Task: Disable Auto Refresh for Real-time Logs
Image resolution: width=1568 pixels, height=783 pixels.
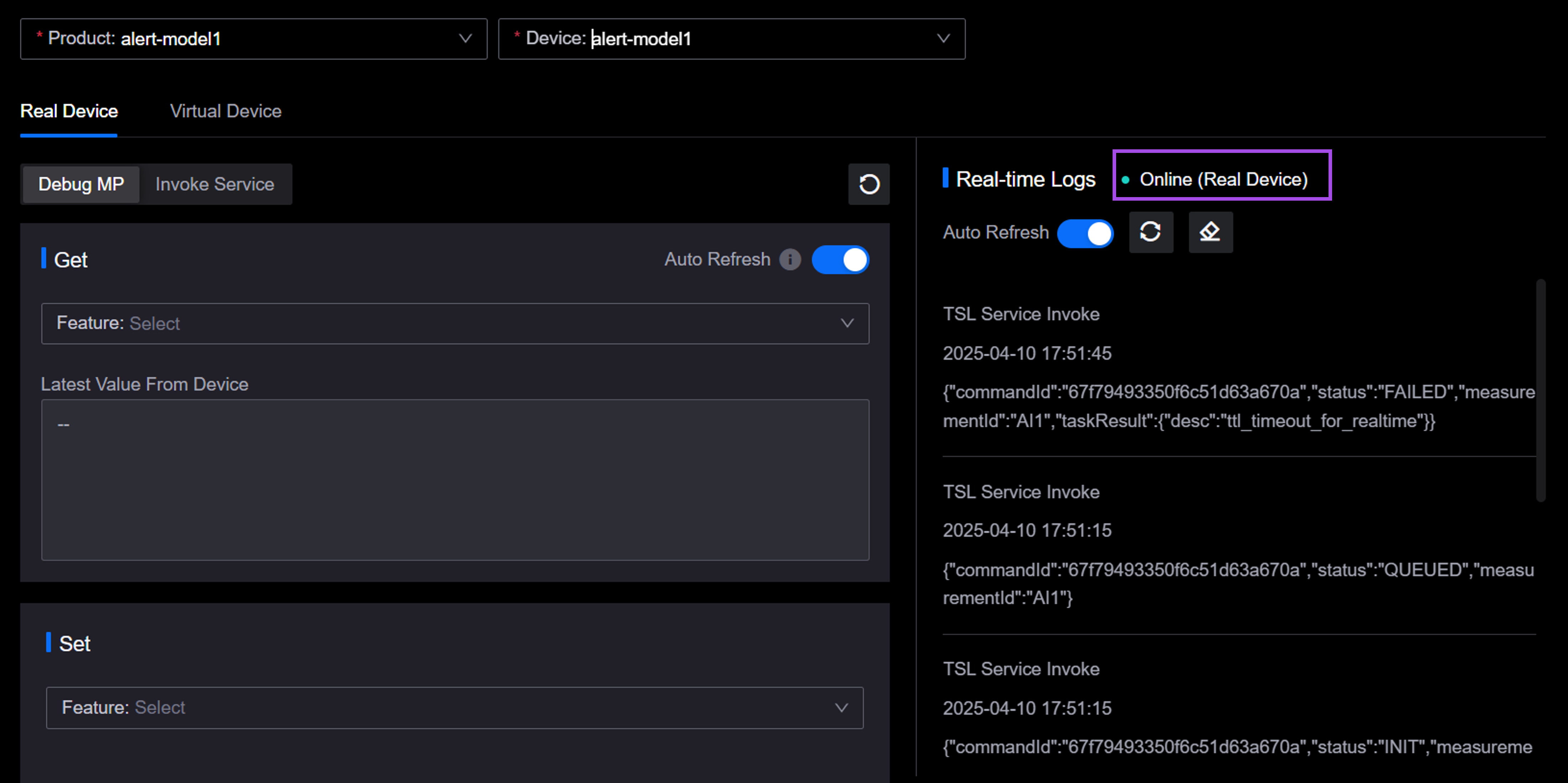Action: point(1085,233)
